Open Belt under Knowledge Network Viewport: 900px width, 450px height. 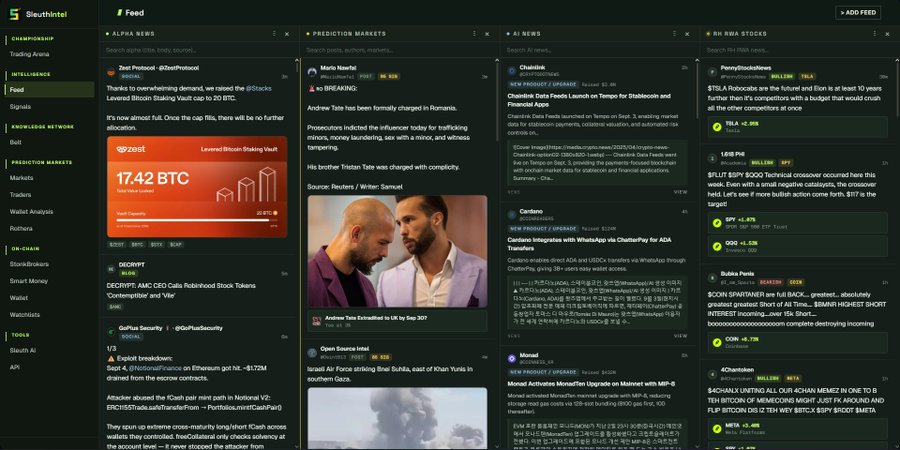15,142
